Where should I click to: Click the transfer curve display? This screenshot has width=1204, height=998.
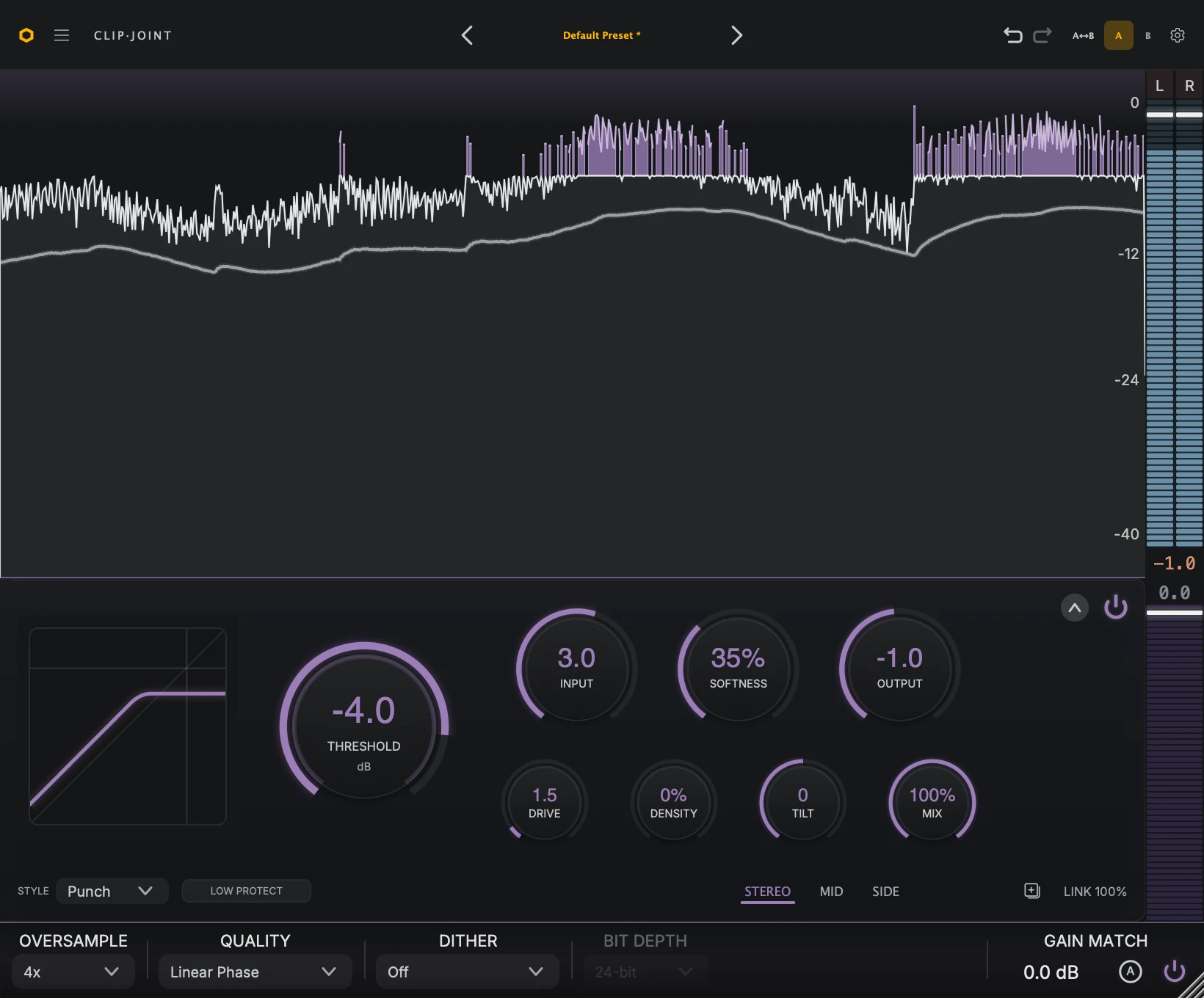[128, 726]
